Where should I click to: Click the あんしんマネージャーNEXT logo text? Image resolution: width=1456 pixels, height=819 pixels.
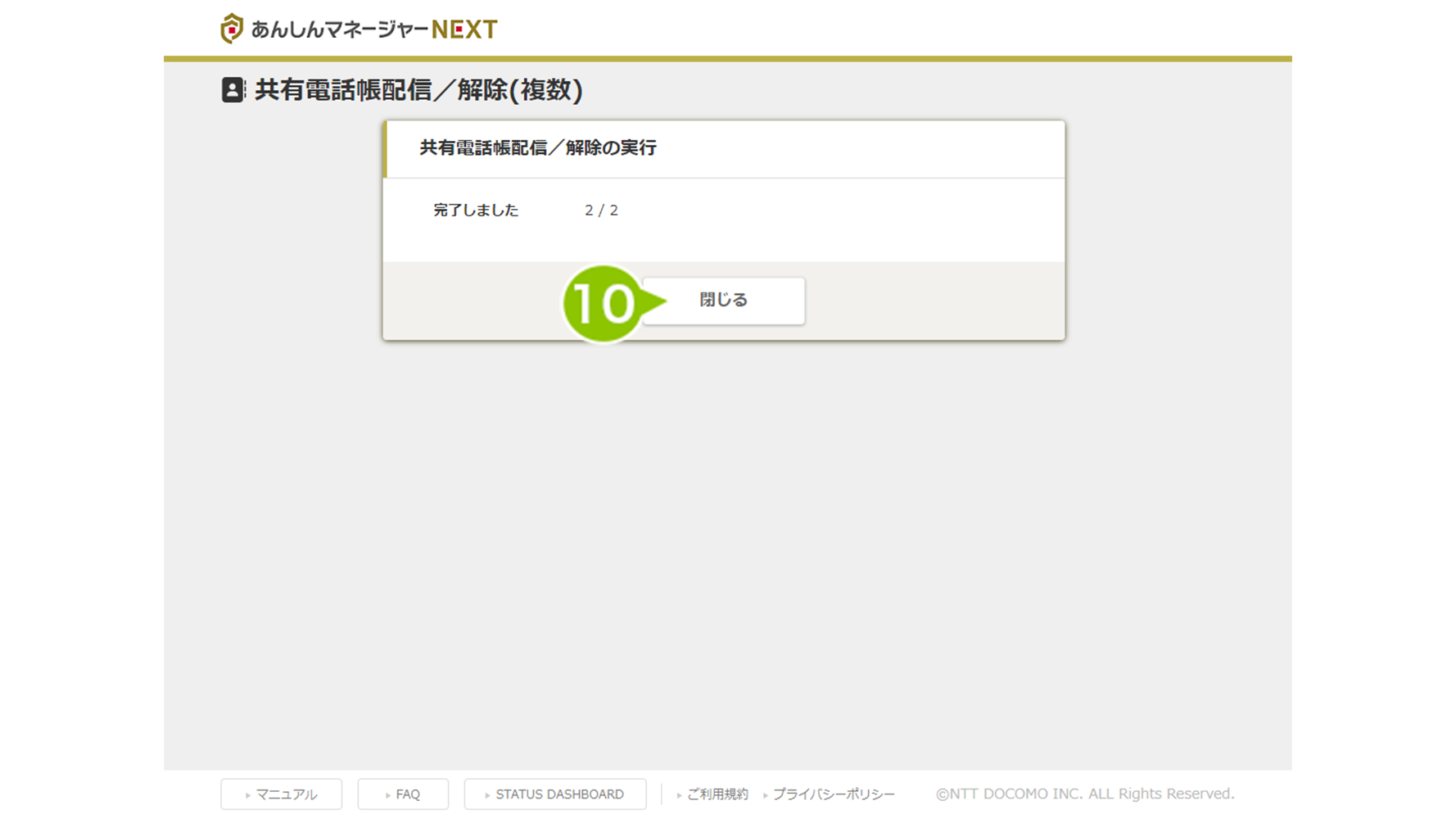point(374,30)
